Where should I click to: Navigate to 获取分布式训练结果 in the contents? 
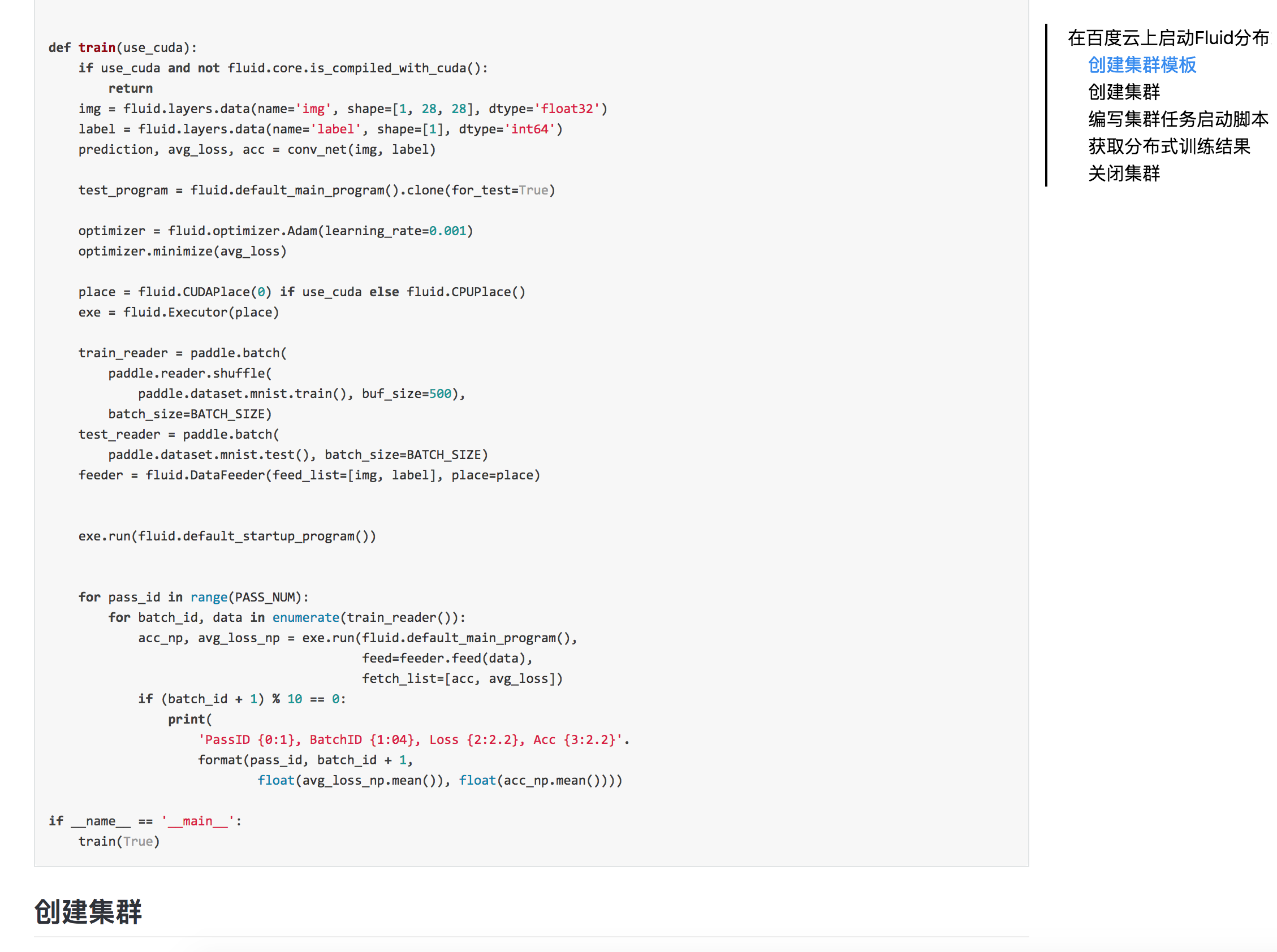click(x=1168, y=146)
